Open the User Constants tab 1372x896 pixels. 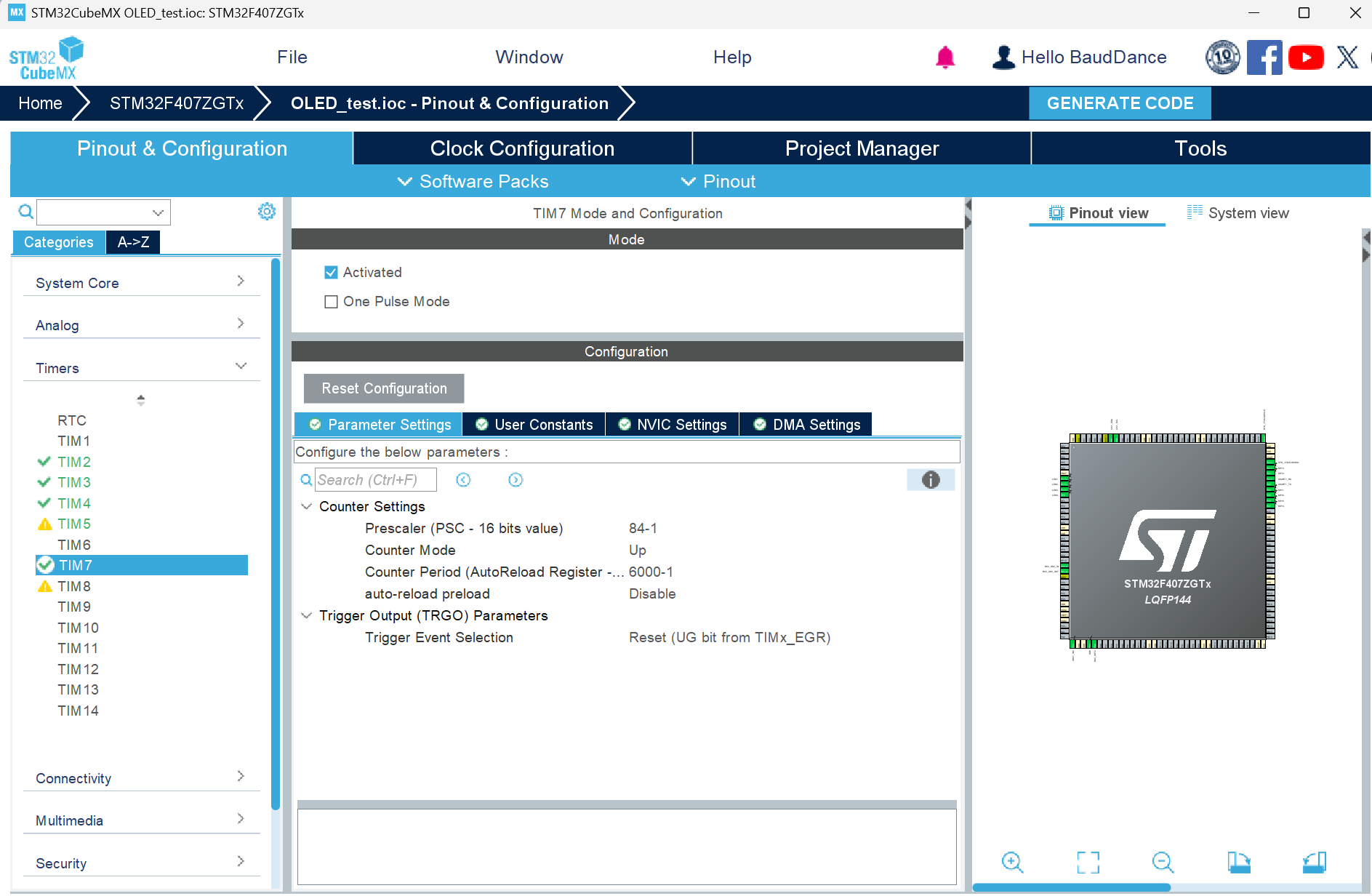click(x=534, y=424)
